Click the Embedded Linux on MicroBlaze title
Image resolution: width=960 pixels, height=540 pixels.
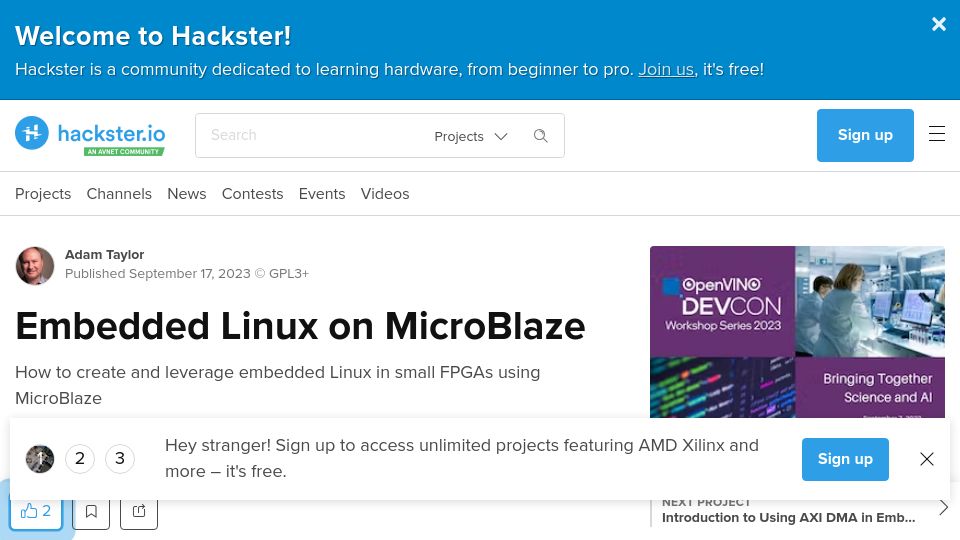coord(300,326)
